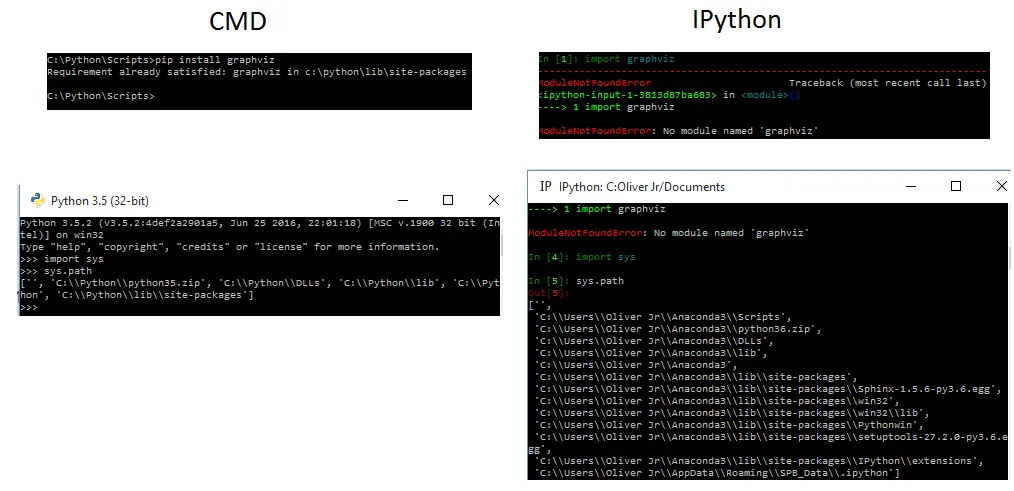The width and height of the screenshot is (1014, 491).
Task: Click 'In [4]: import sys' in IPython window
Action: [582, 257]
